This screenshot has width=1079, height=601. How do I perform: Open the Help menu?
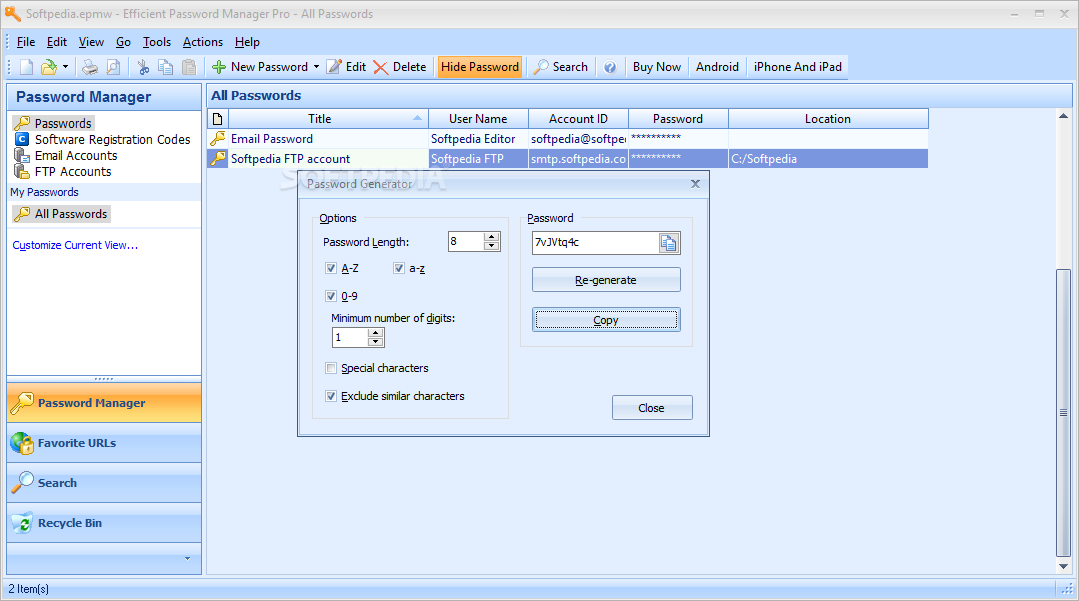tap(247, 42)
